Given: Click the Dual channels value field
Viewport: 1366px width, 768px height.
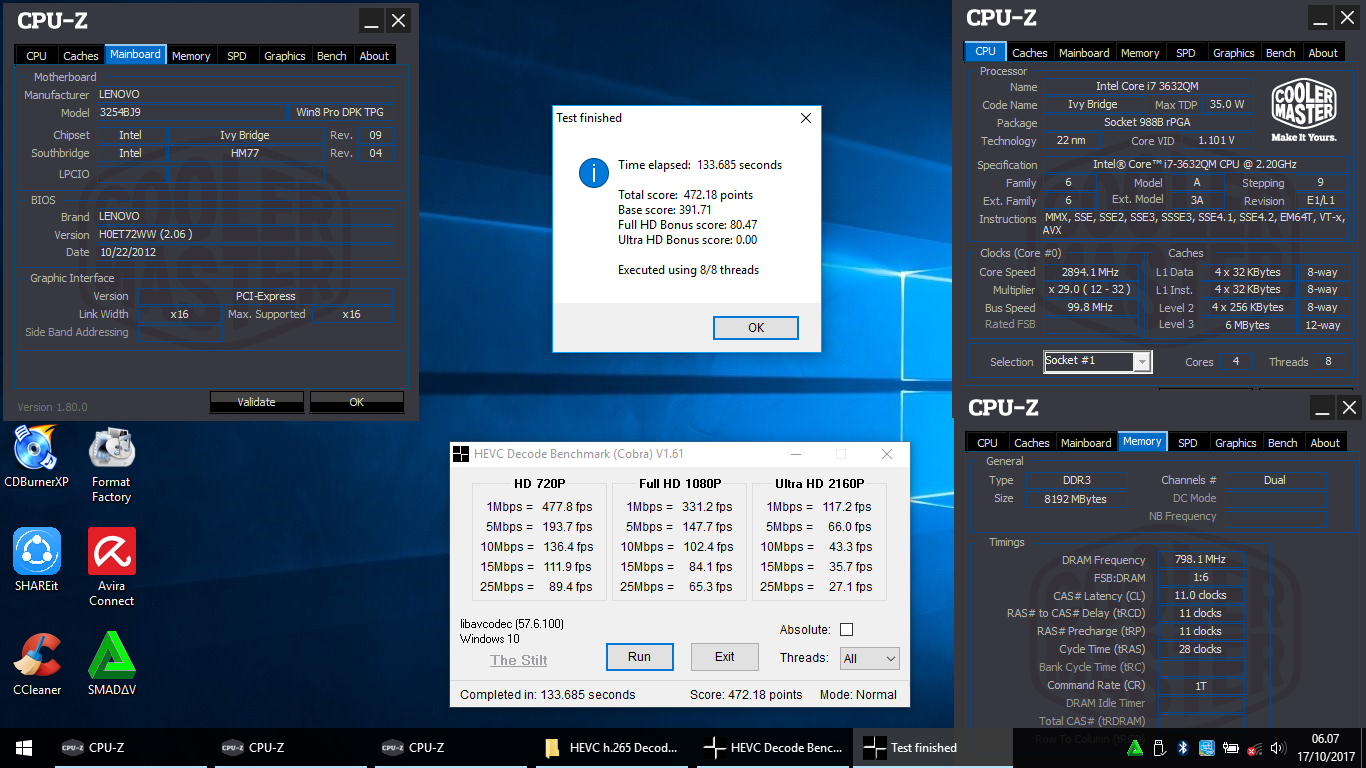Looking at the screenshot, I should [x=1275, y=480].
